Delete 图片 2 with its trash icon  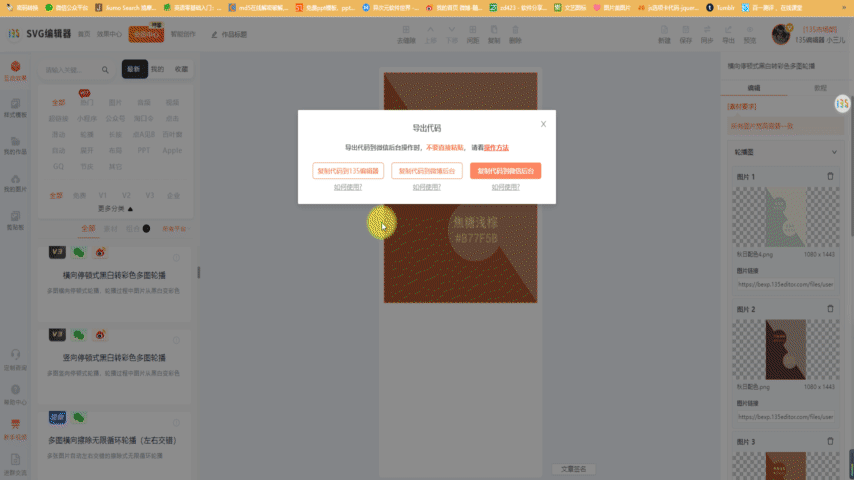point(830,309)
